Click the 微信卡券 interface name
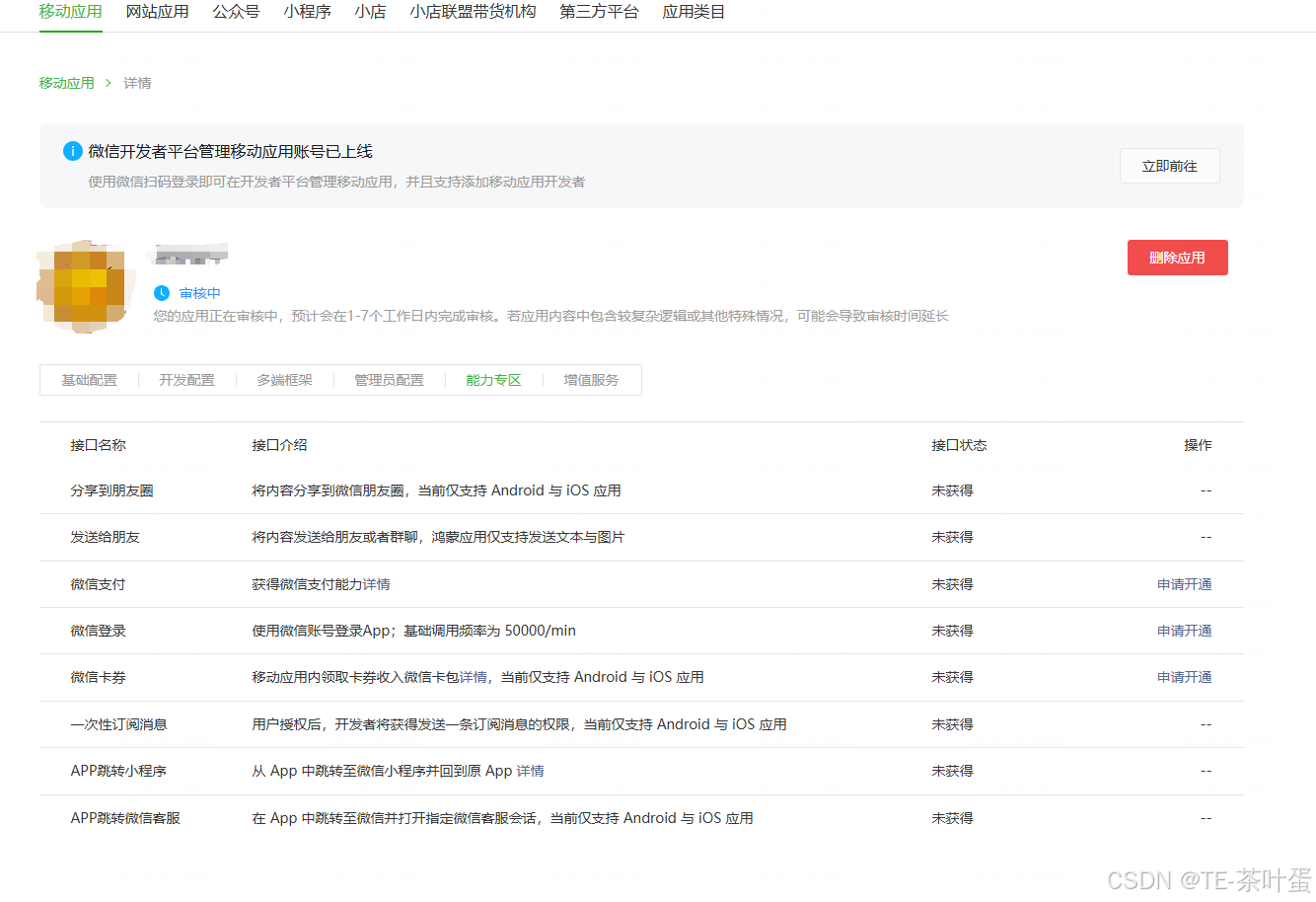This screenshot has width=1316, height=902. tap(99, 677)
